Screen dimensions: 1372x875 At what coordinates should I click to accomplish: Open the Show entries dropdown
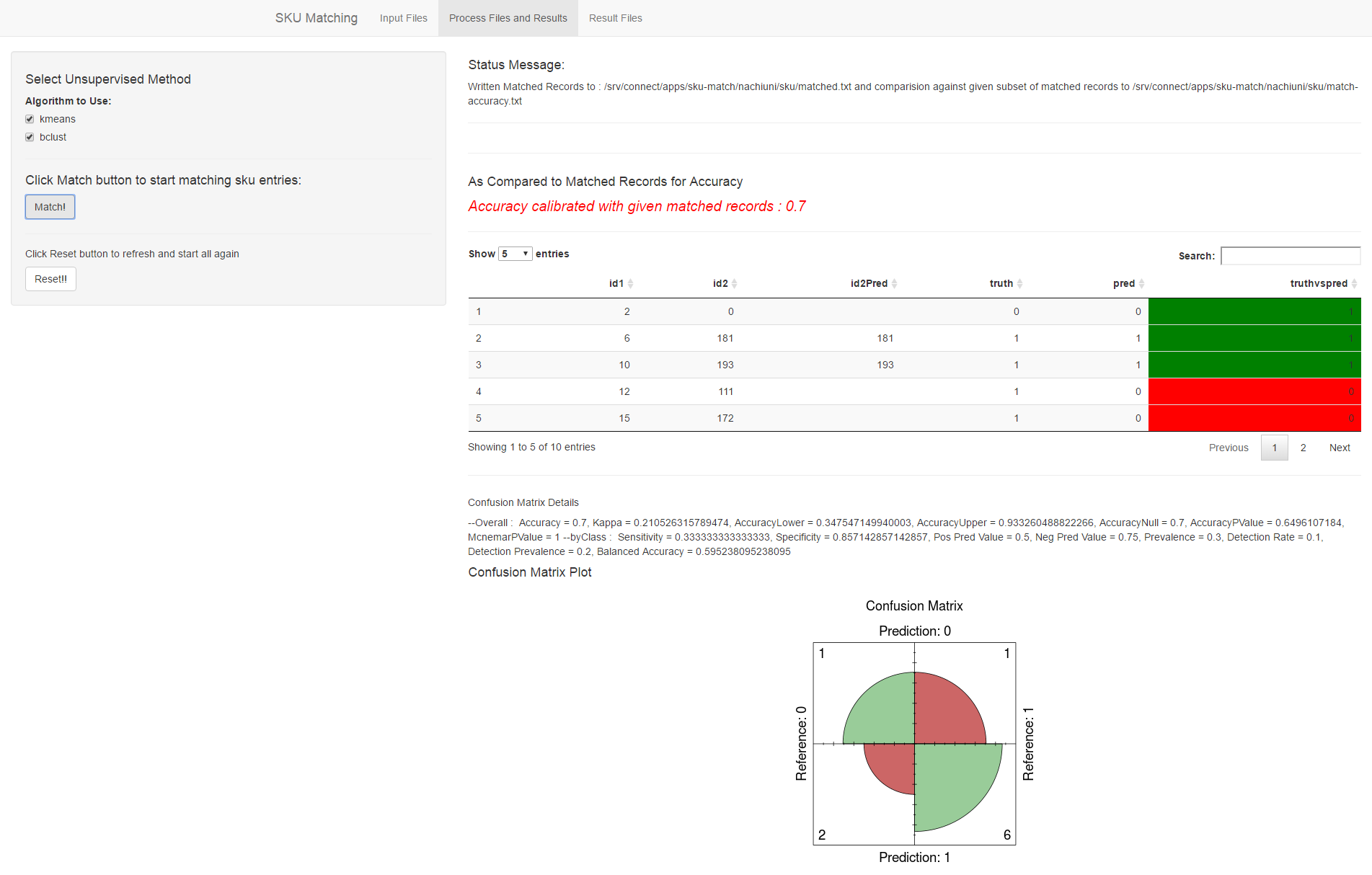tap(515, 254)
